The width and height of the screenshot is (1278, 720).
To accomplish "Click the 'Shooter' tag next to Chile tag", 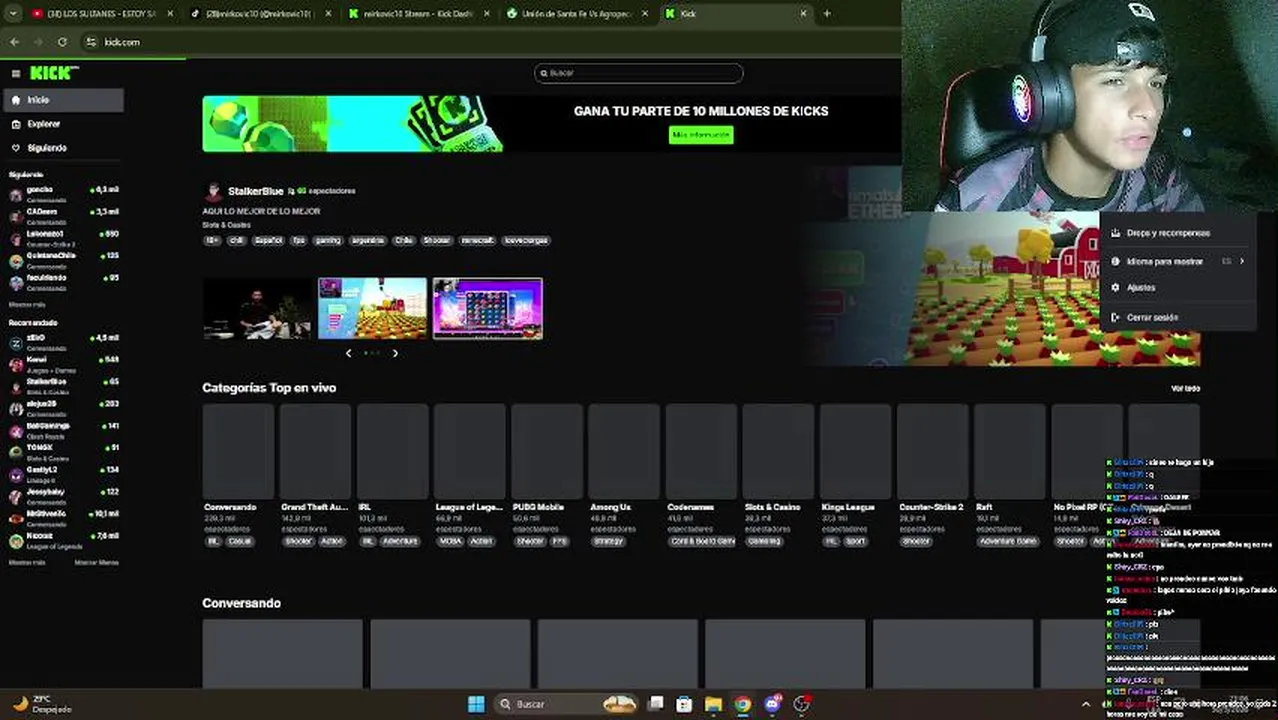I will (437, 240).
